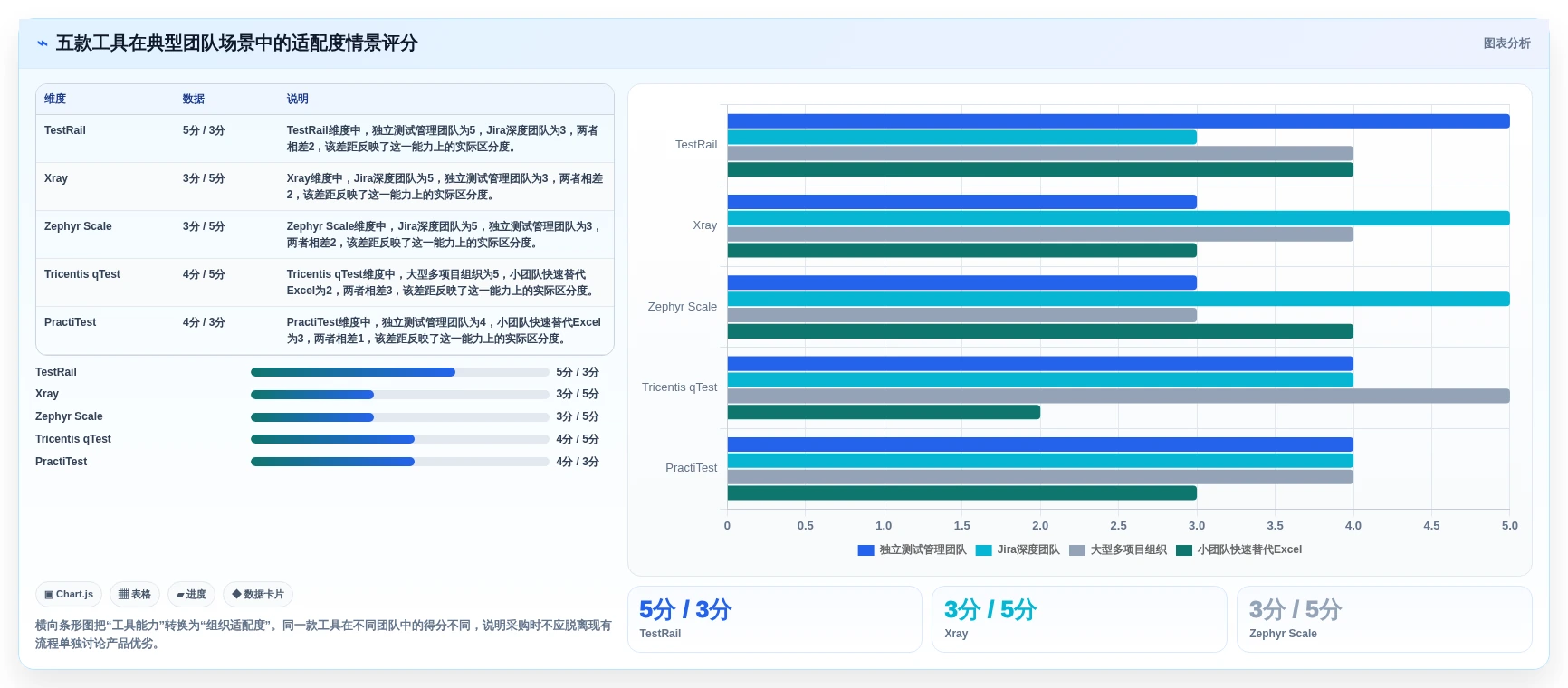Image resolution: width=1568 pixels, height=688 pixels.
Task: Click the footer note about 横向条形图
Action: click(x=323, y=635)
